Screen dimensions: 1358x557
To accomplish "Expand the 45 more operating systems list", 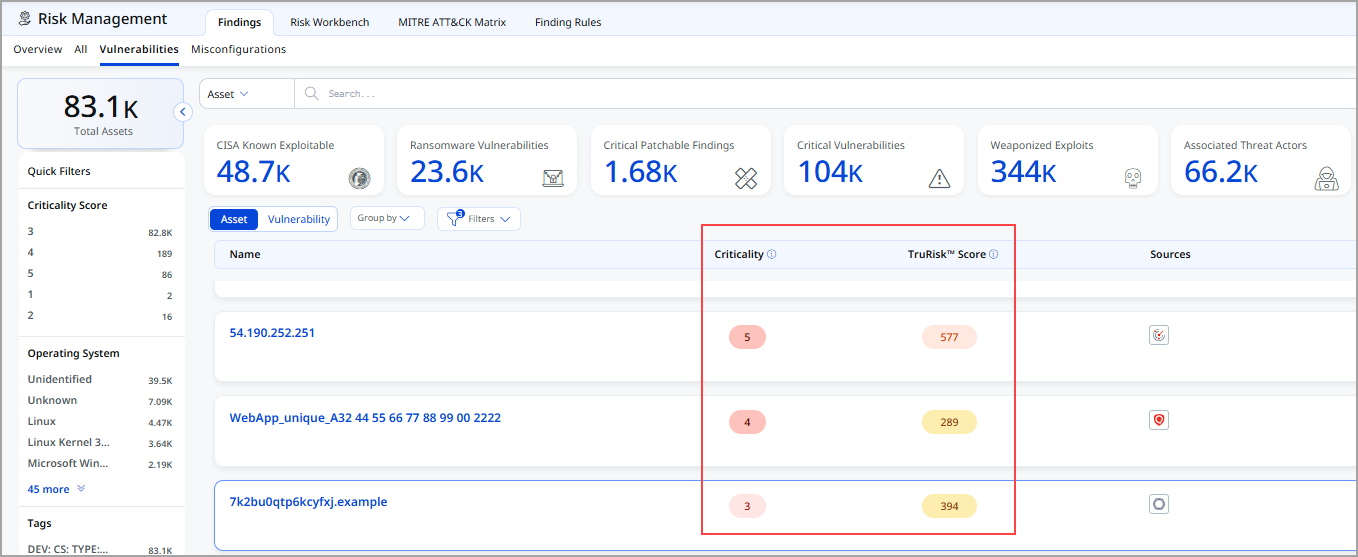I will pos(56,490).
